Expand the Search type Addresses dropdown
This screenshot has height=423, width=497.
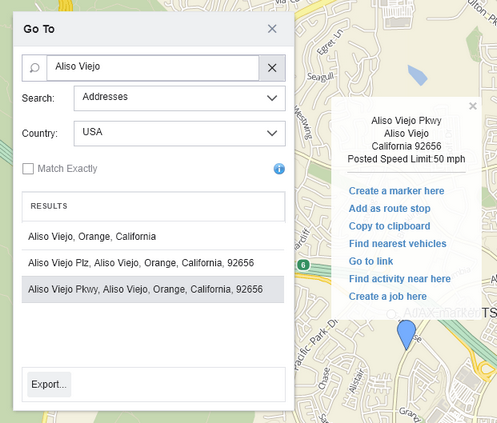click(x=179, y=98)
